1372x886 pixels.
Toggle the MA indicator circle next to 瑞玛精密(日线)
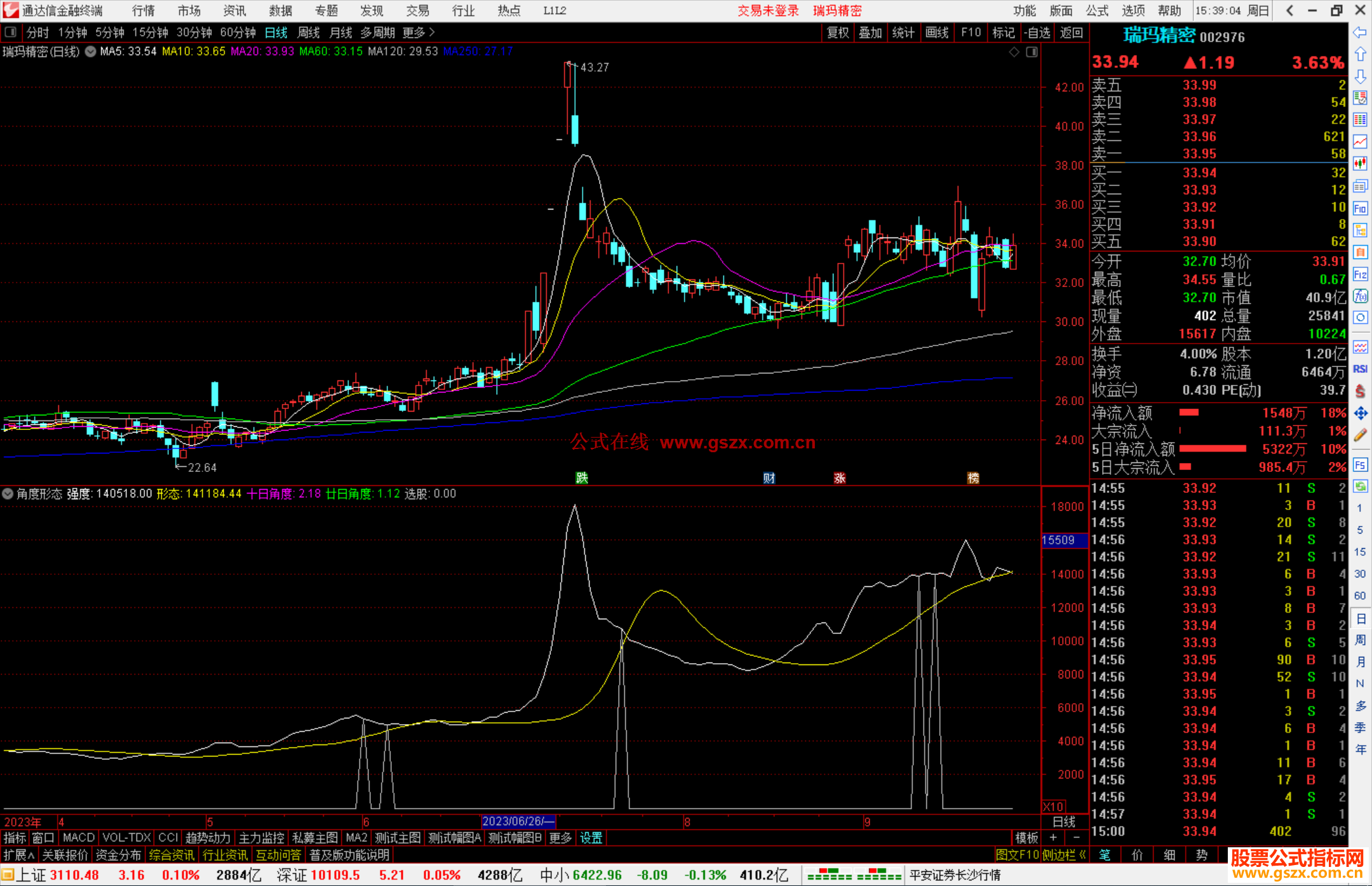click(90, 51)
